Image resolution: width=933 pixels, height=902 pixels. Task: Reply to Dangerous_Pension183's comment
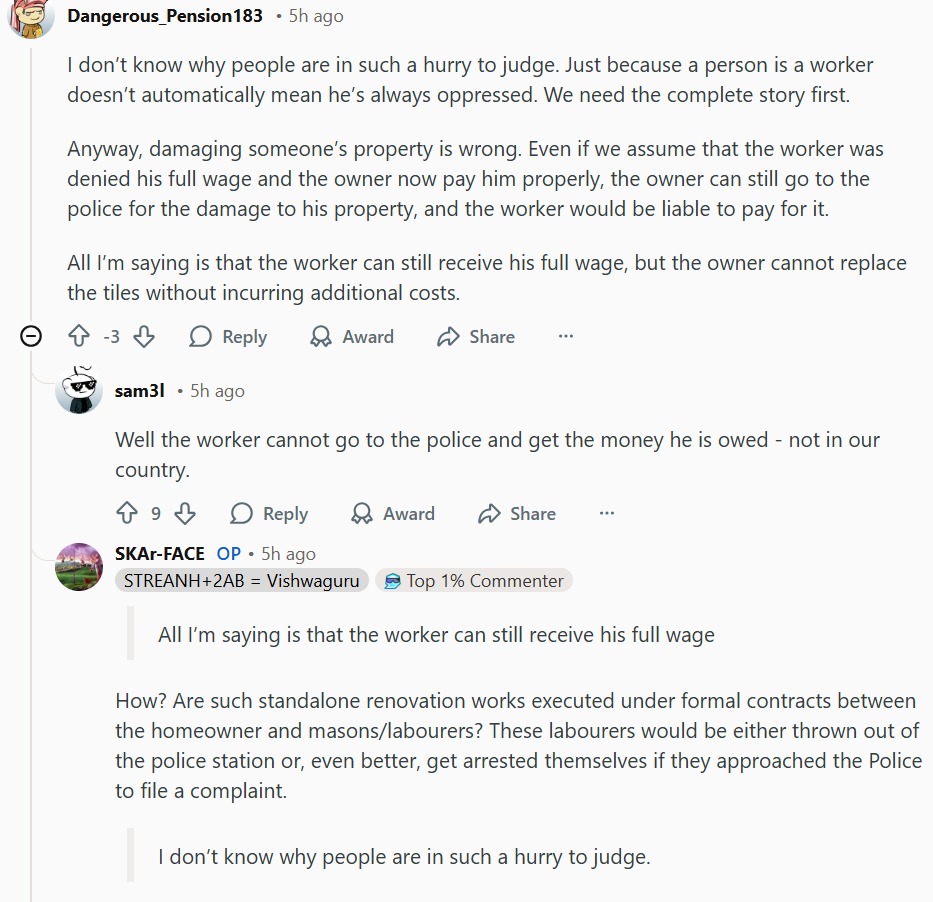(x=228, y=337)
